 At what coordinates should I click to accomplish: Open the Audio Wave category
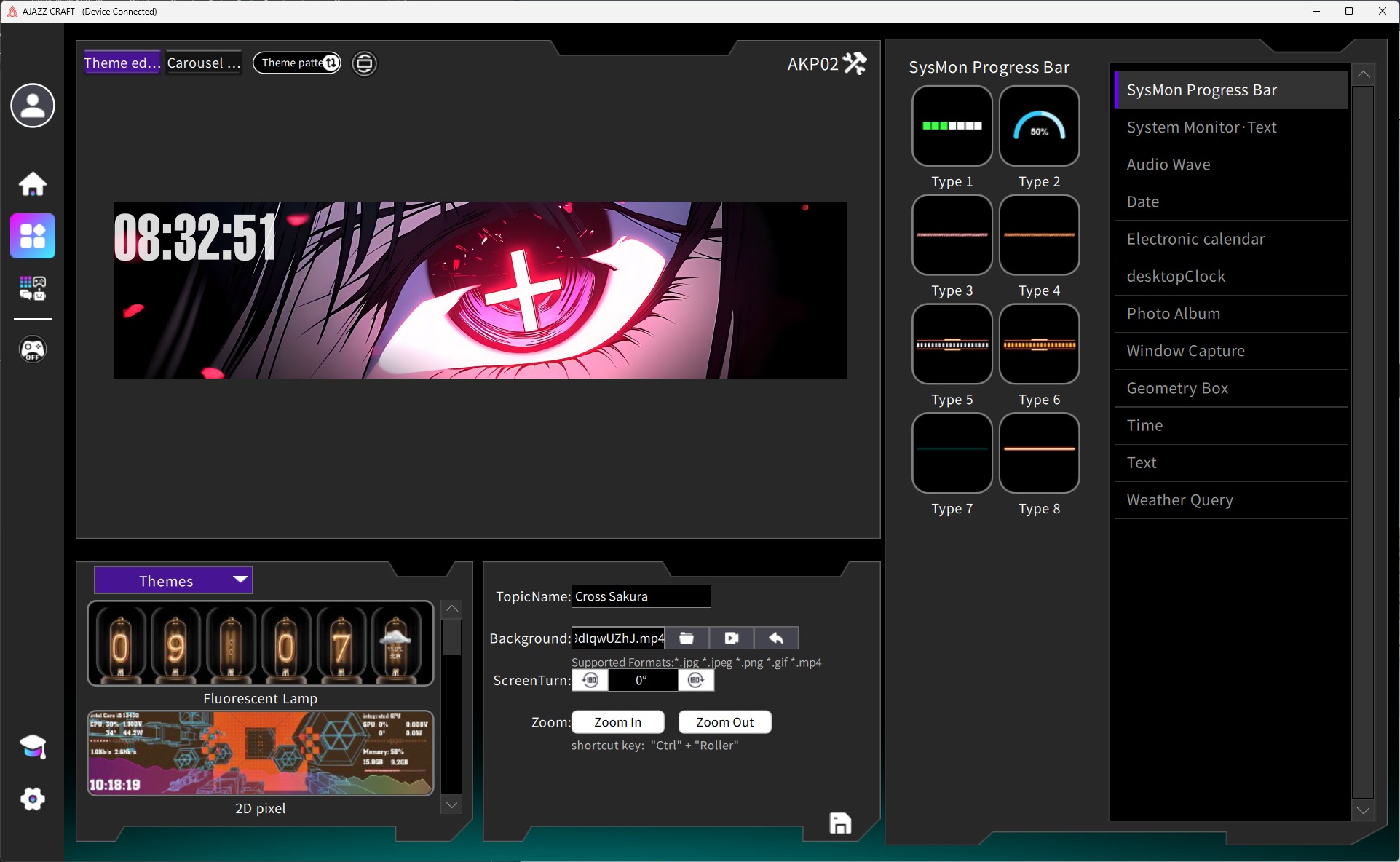1231,165
